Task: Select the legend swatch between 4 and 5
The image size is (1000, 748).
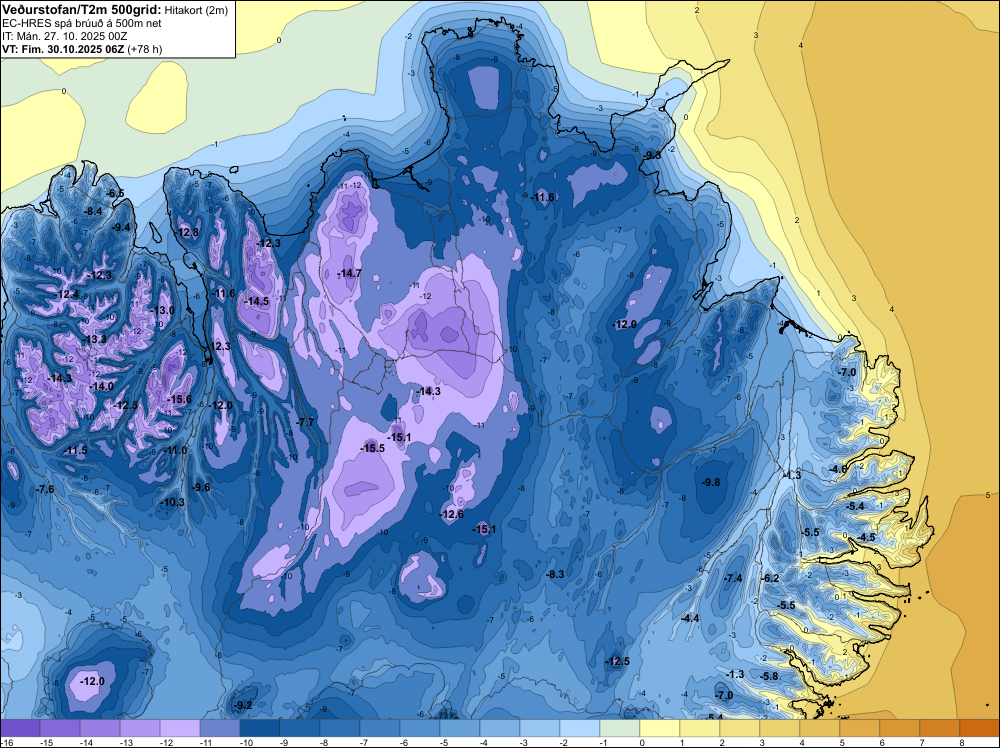Action: click(820, 728)
